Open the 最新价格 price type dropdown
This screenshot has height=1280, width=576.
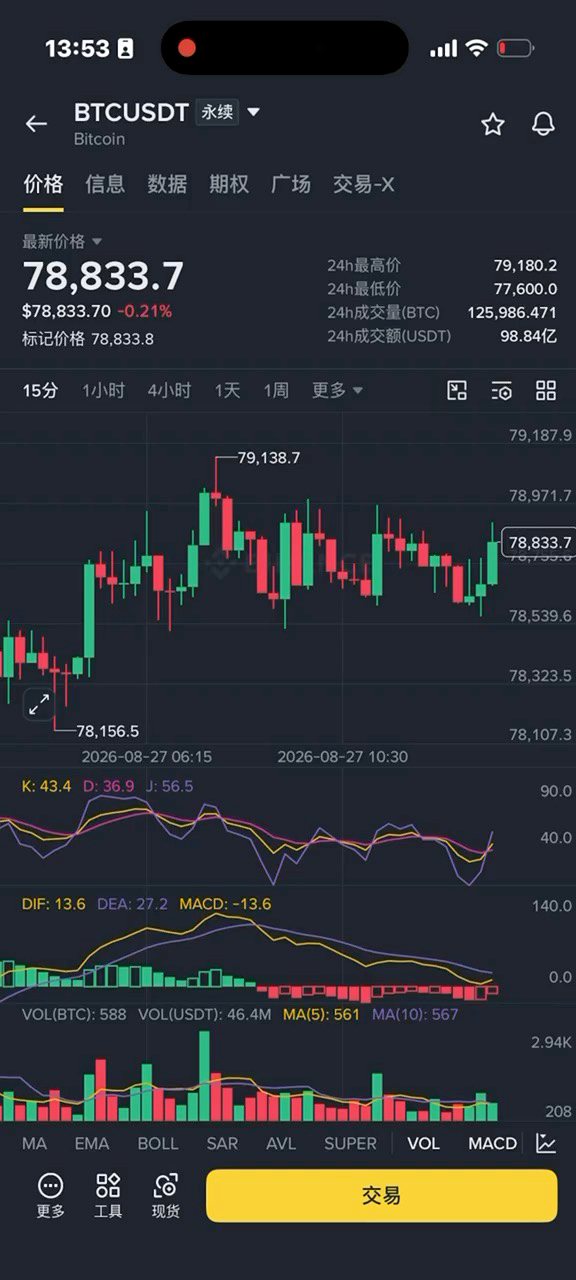point(62,241)
